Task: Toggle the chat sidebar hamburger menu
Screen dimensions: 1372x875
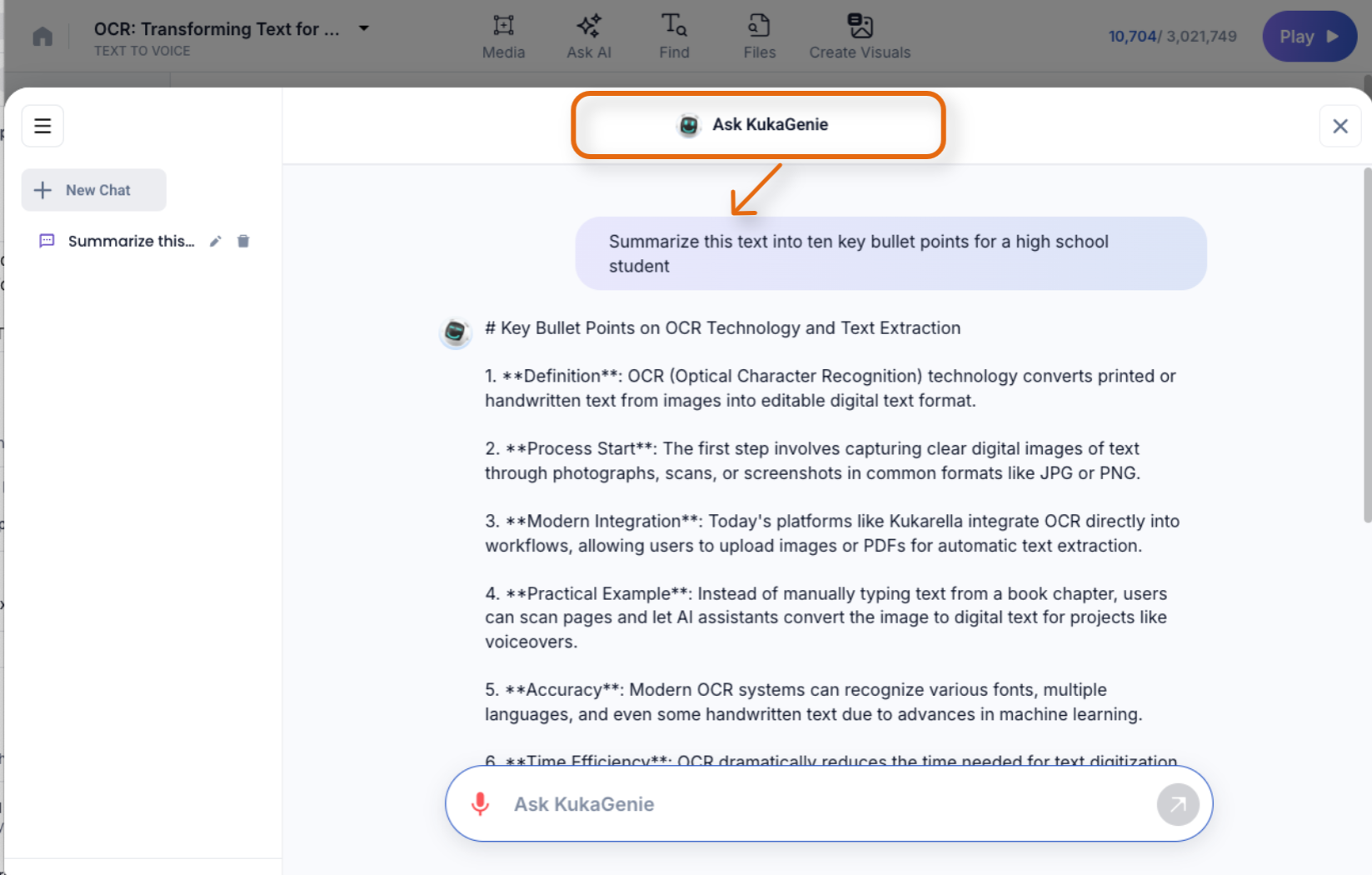Action: coord(42,126)
